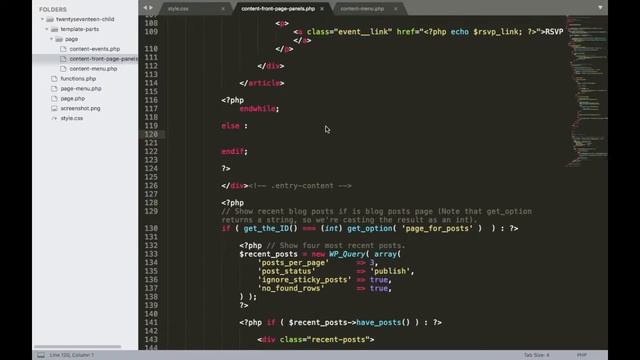Click the .entry-content HTML comment

click(300, 186)
